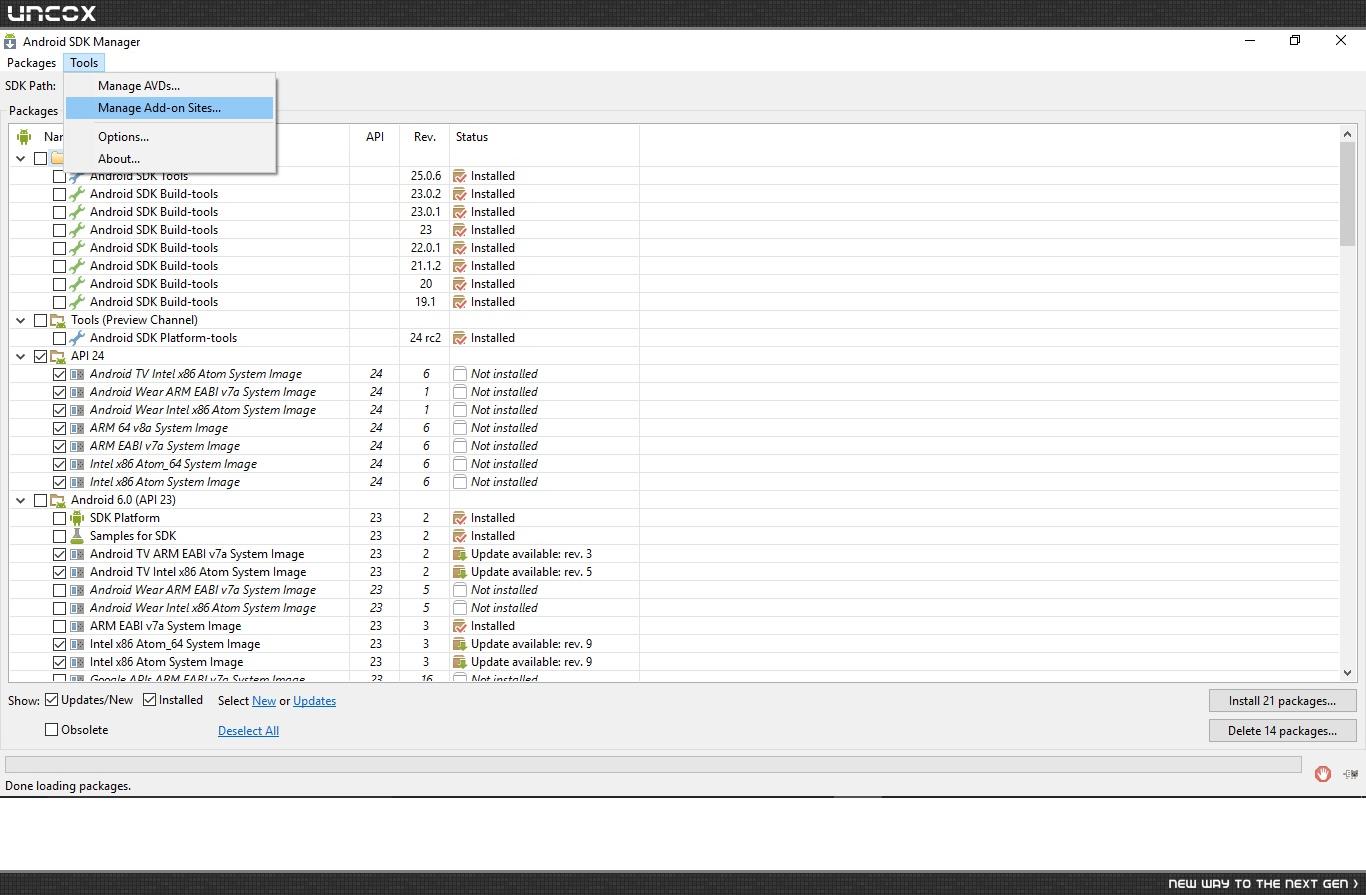This screenshot has height=895, width=1366.
Task: Check the Samples for SDK checkbox
Action: coord(59,536)
